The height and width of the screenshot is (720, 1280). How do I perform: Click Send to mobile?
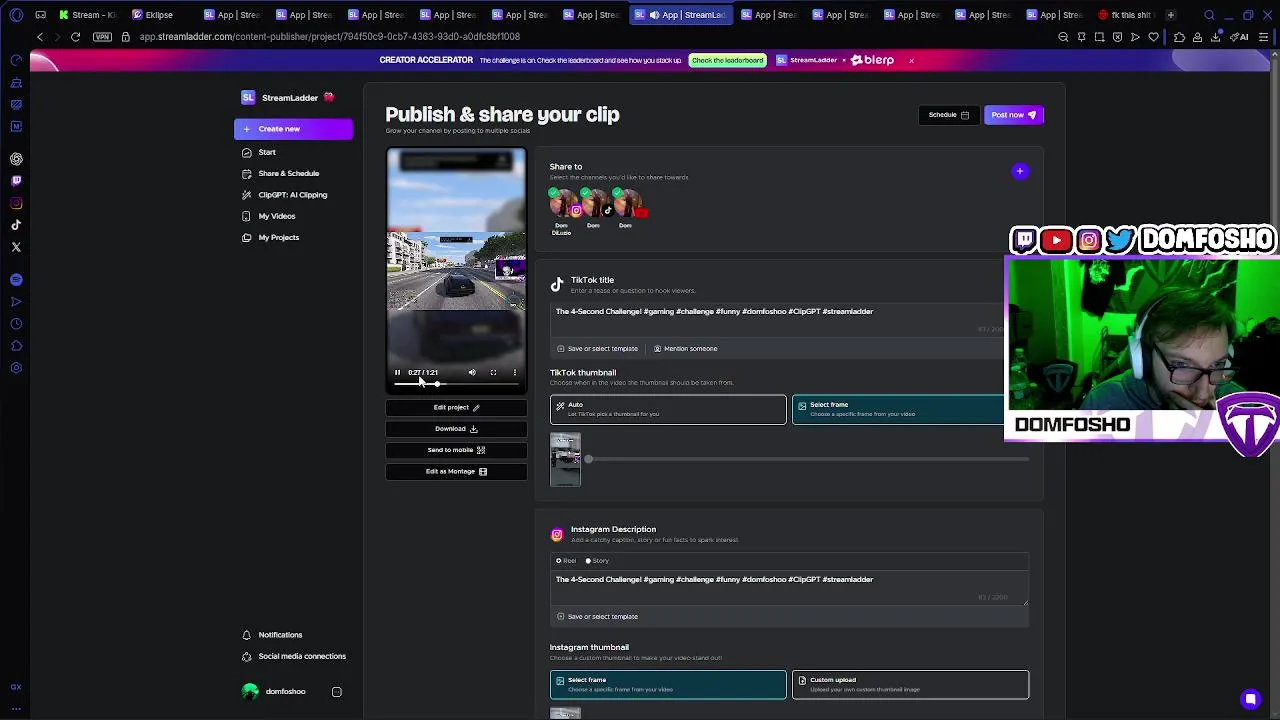coord(456,450)
